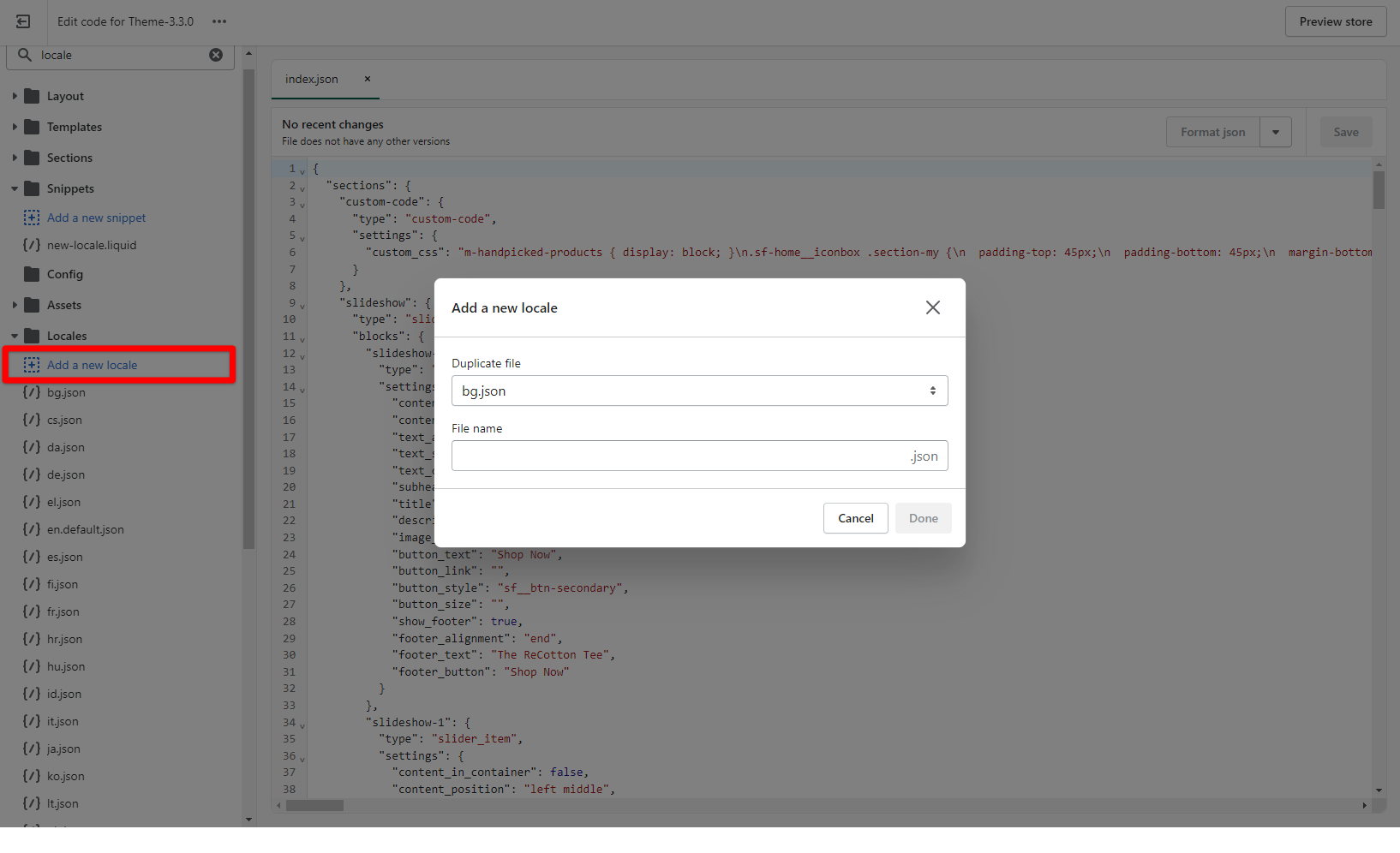Click Cancel in the dialog
Viewport: 1400px width, 853px height.
click(x=856, y=518)
